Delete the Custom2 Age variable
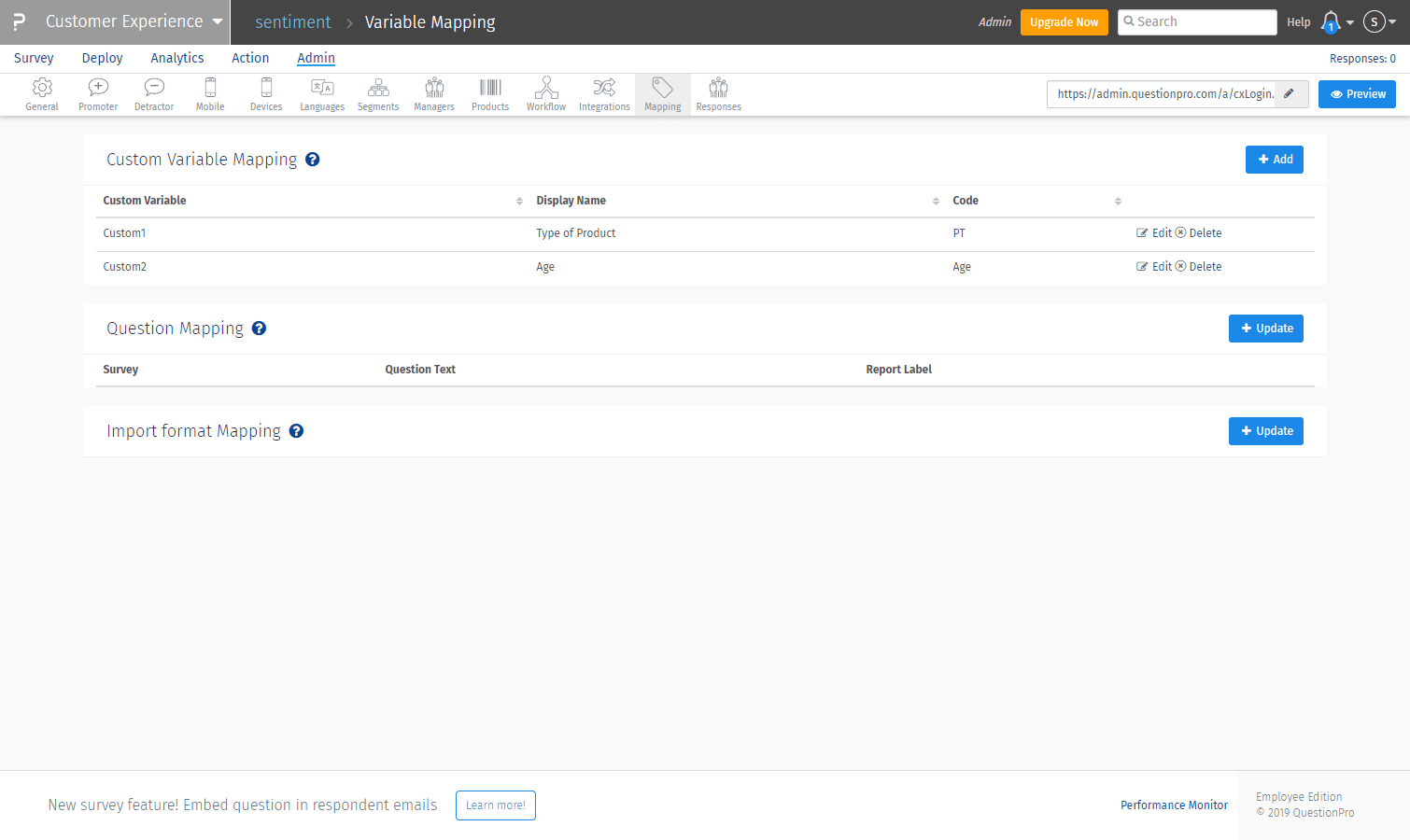1410x840 pixels. 1199,267
